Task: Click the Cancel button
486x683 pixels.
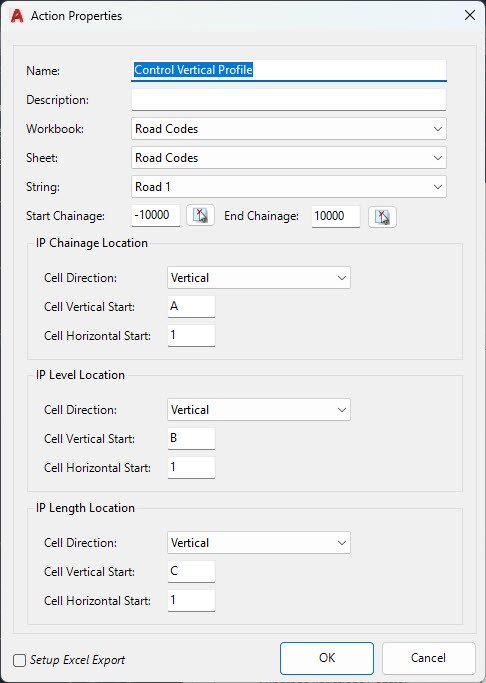Action: click(x=428, y=658)
